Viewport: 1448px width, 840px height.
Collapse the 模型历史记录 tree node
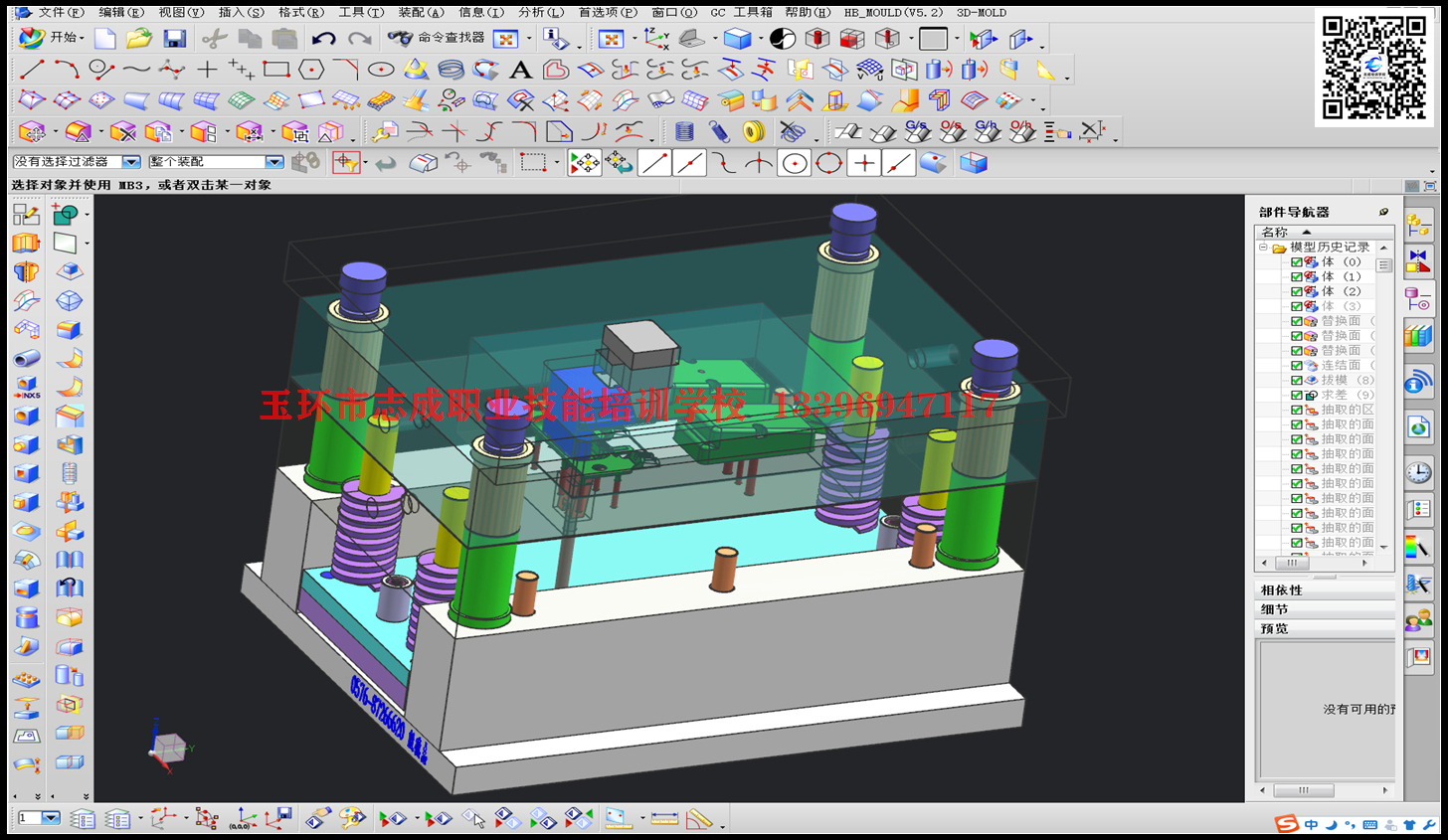coord(1263,248)
